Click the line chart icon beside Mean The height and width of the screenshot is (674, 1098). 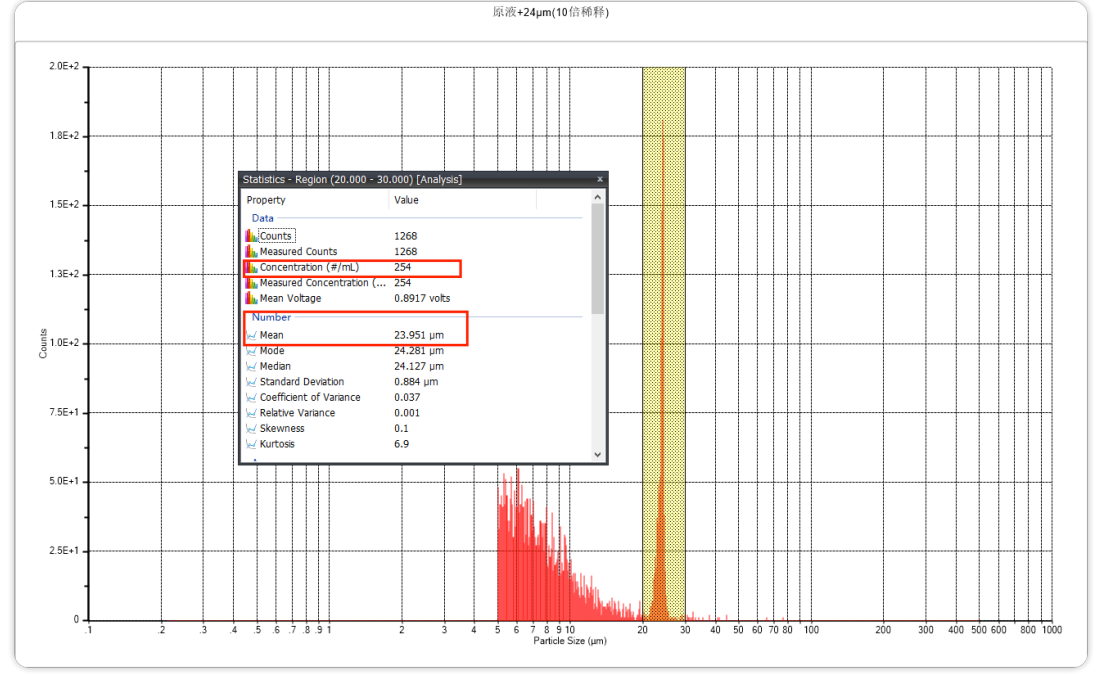pos(251,336)
